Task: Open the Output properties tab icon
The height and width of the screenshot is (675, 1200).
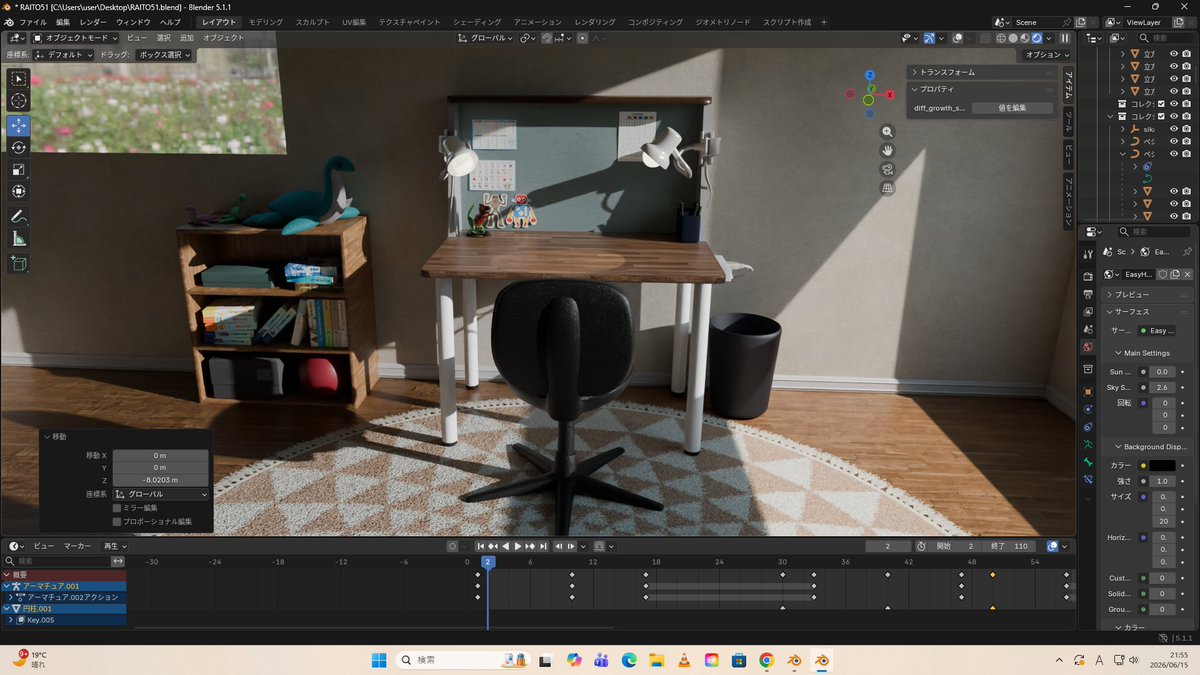Action: pos(1088,294)
